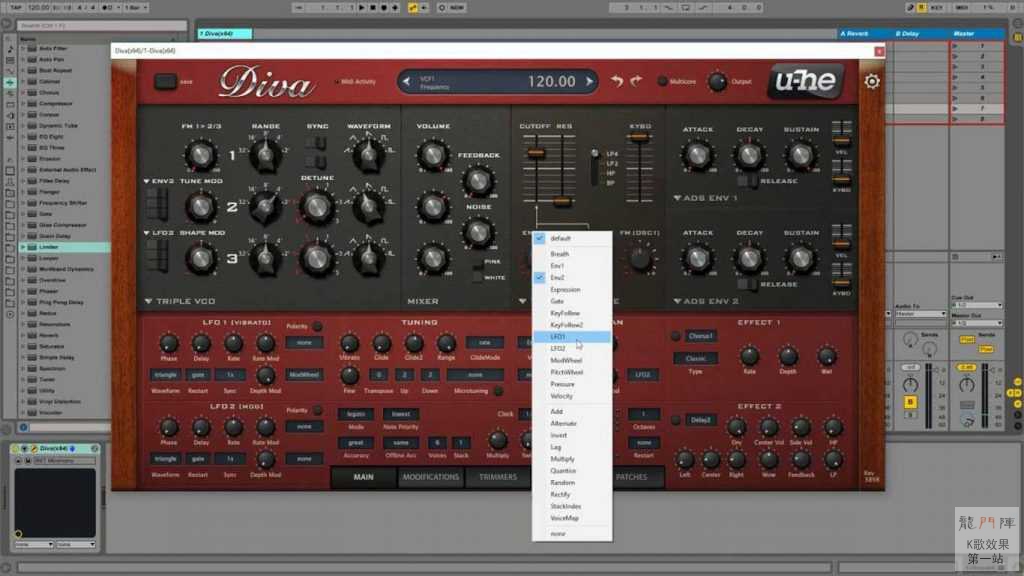Select ModWheel in modulation source menu

[572, 360]
